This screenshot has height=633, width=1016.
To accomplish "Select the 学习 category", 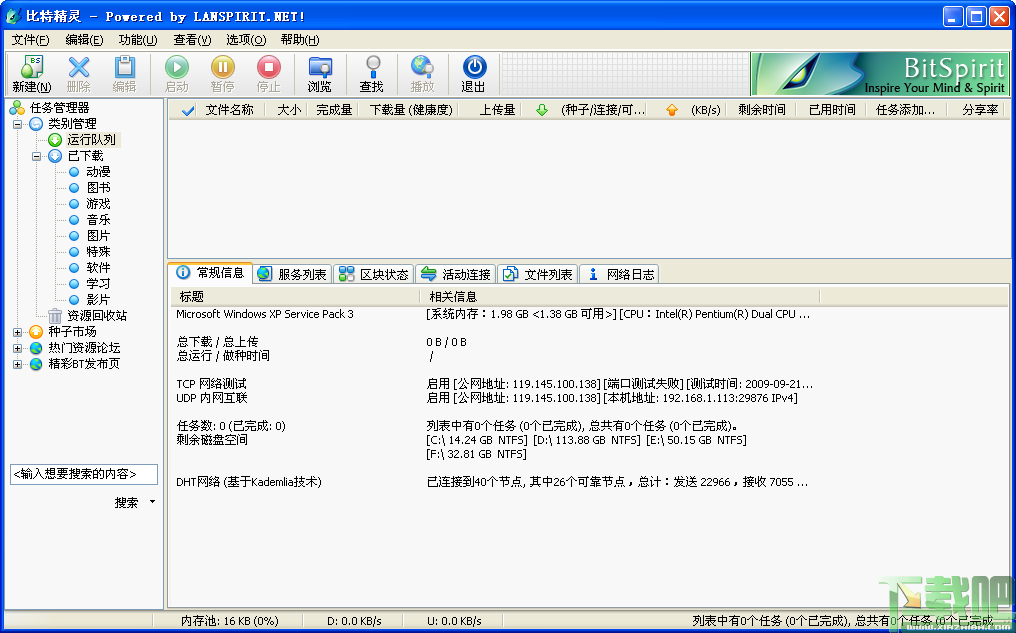I will pos(98,284).
